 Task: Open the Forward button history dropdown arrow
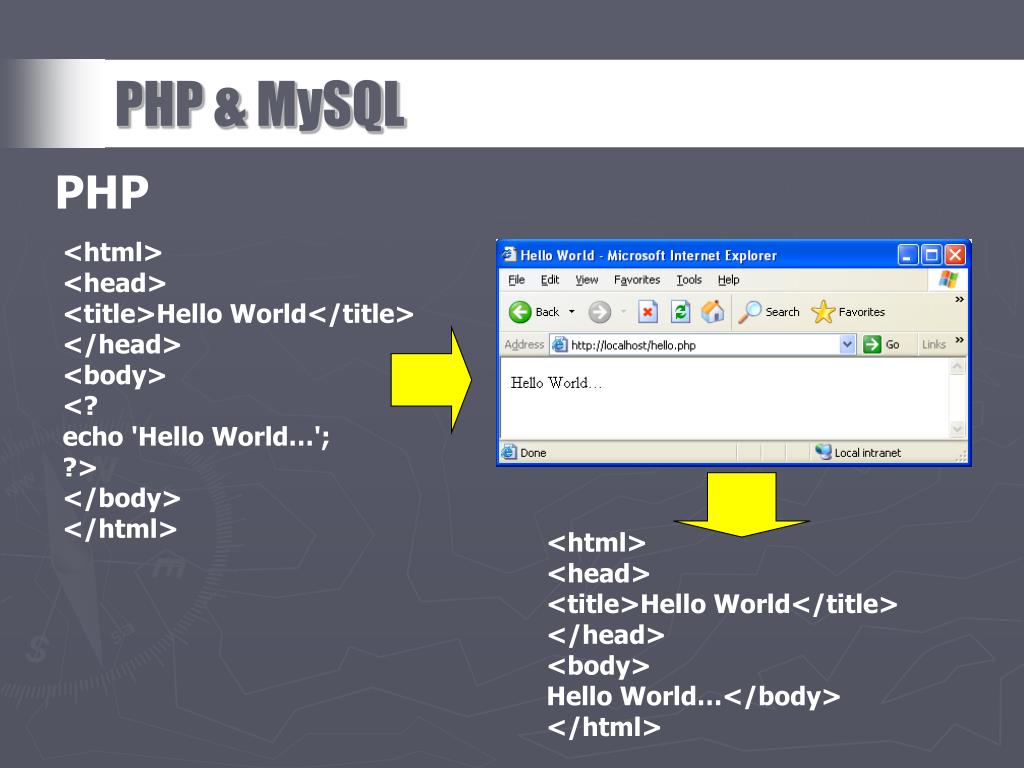click(624, 312)
